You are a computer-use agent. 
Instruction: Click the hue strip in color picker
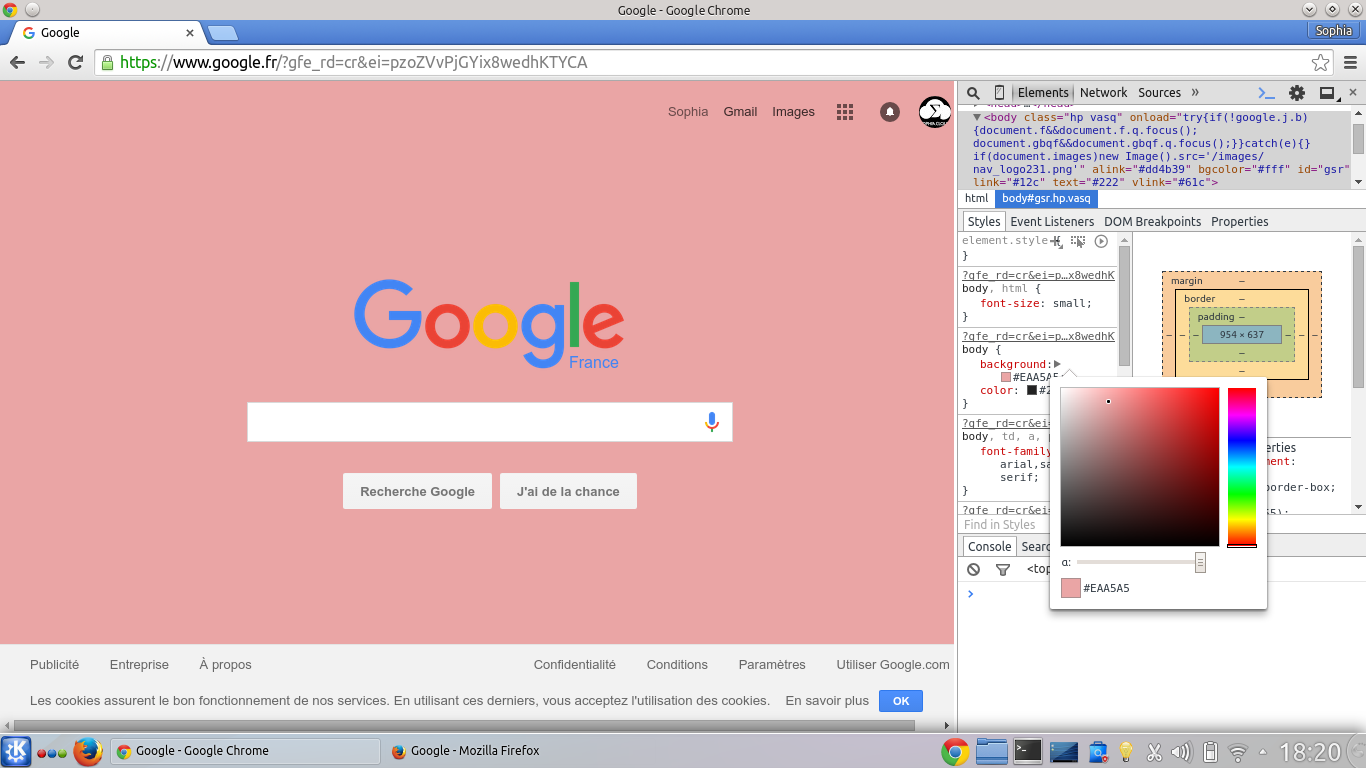[1242, 466]
